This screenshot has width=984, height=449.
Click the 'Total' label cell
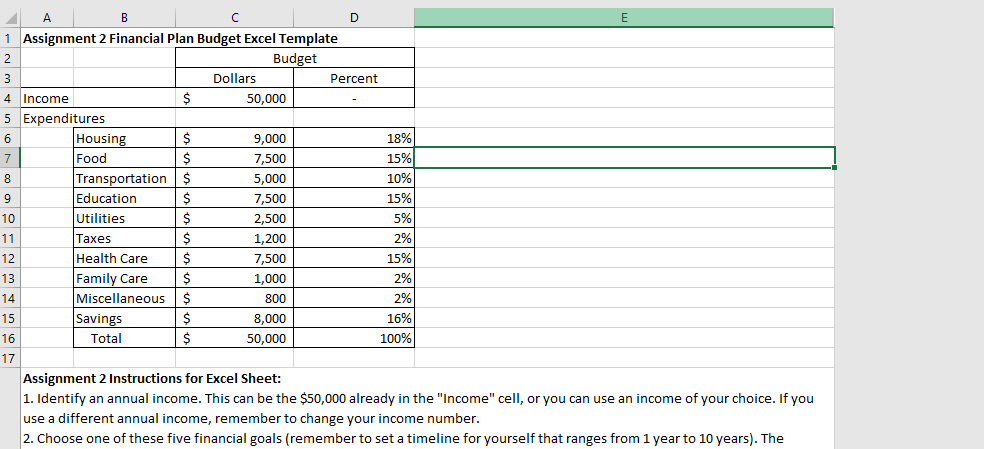pyautogui.click(x=124, y=338)
